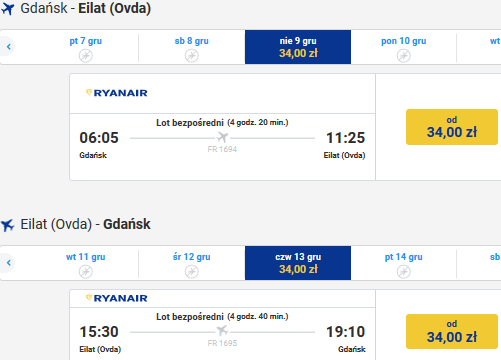Click the no-flight icon under pt 14 gru
The width and height of the screenshot is (501, 360).
click(x=404, y=272)
